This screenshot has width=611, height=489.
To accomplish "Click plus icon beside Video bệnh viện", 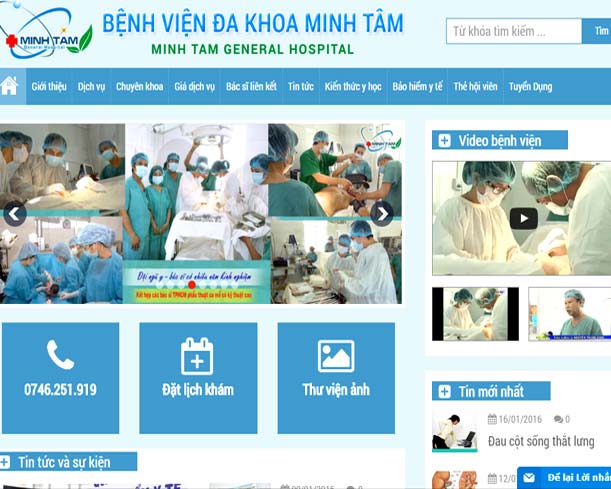I will (x=444, y=140).
